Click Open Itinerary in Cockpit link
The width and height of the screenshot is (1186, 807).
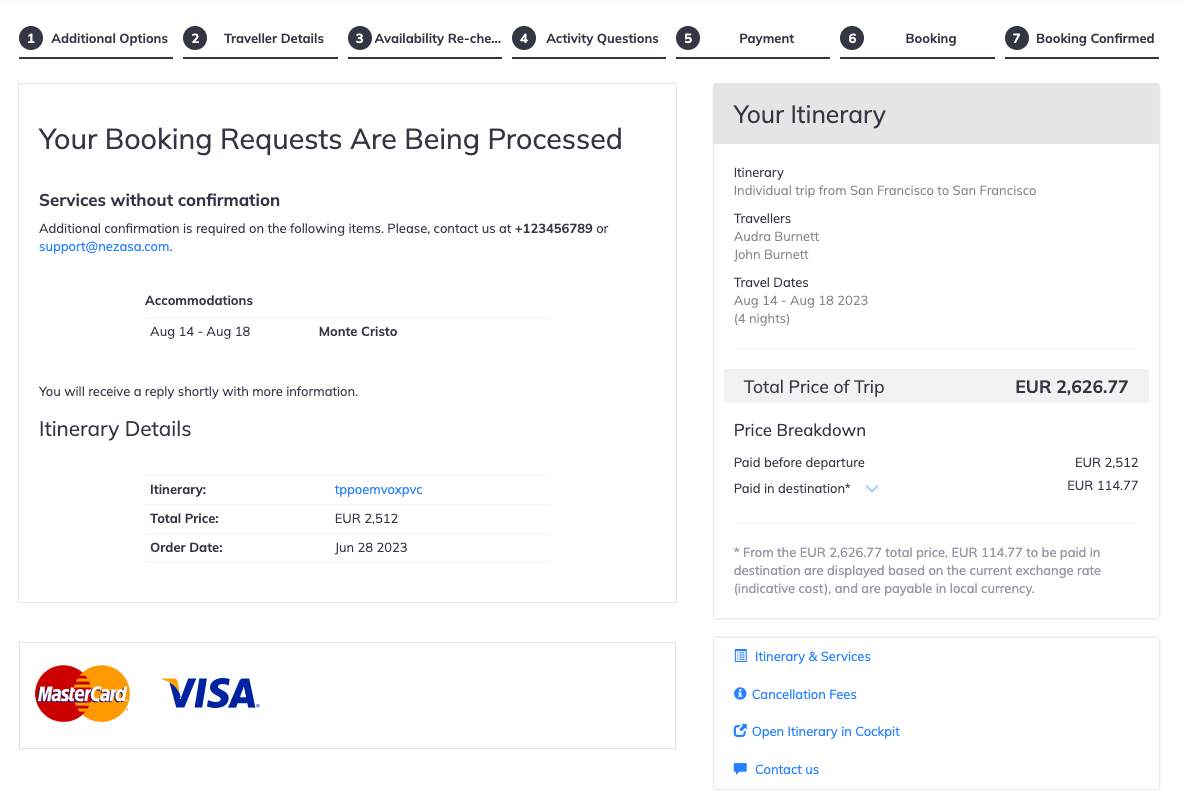pyautogui.click(x=826, y=731)
